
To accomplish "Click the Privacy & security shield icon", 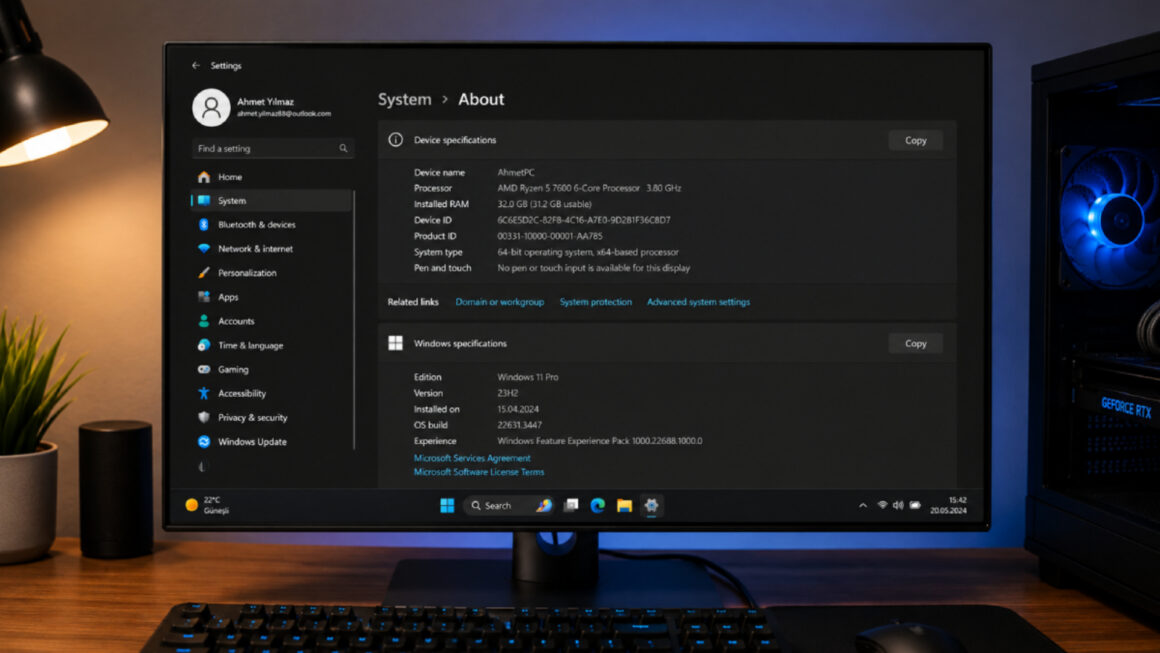I will pyautogui.click(x=204, y=417).
